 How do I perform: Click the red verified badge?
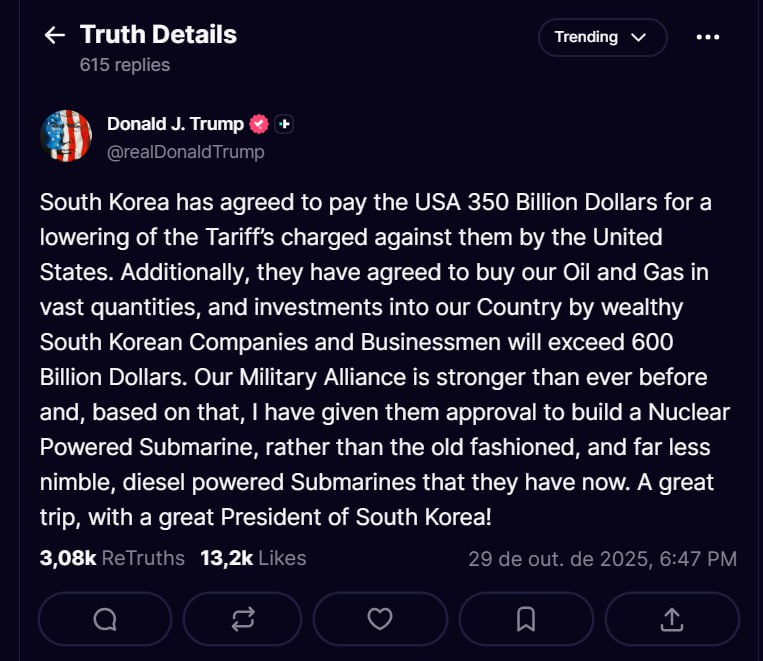point(259,124)
